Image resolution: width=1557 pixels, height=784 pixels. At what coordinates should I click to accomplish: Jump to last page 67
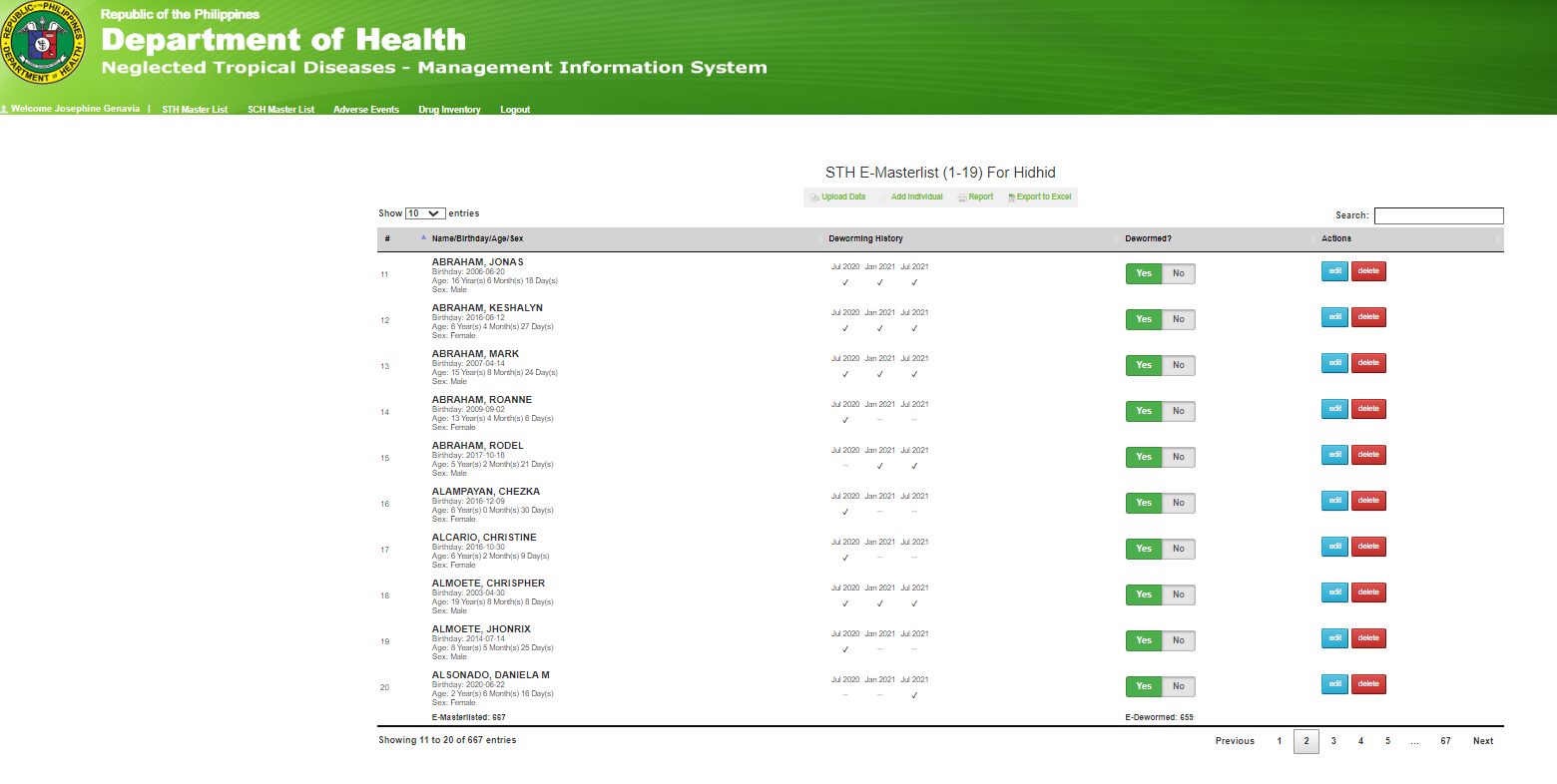point(1445,741)
